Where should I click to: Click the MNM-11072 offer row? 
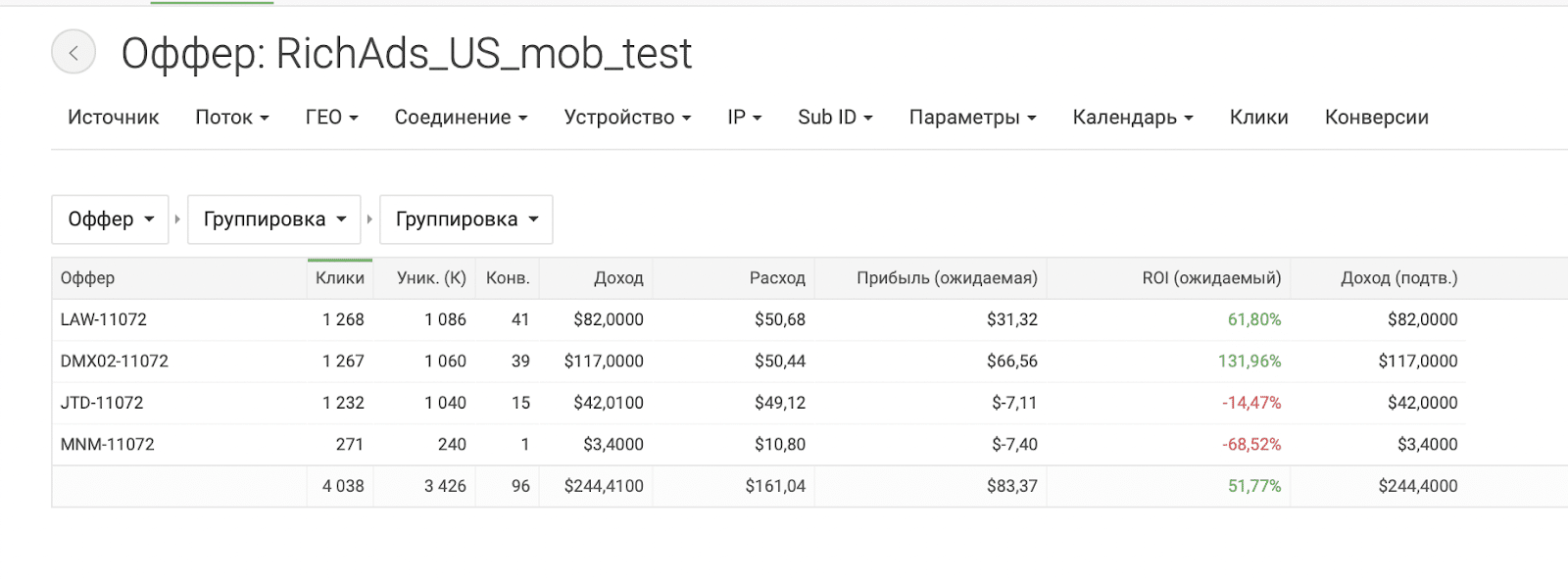click(759, 444)
